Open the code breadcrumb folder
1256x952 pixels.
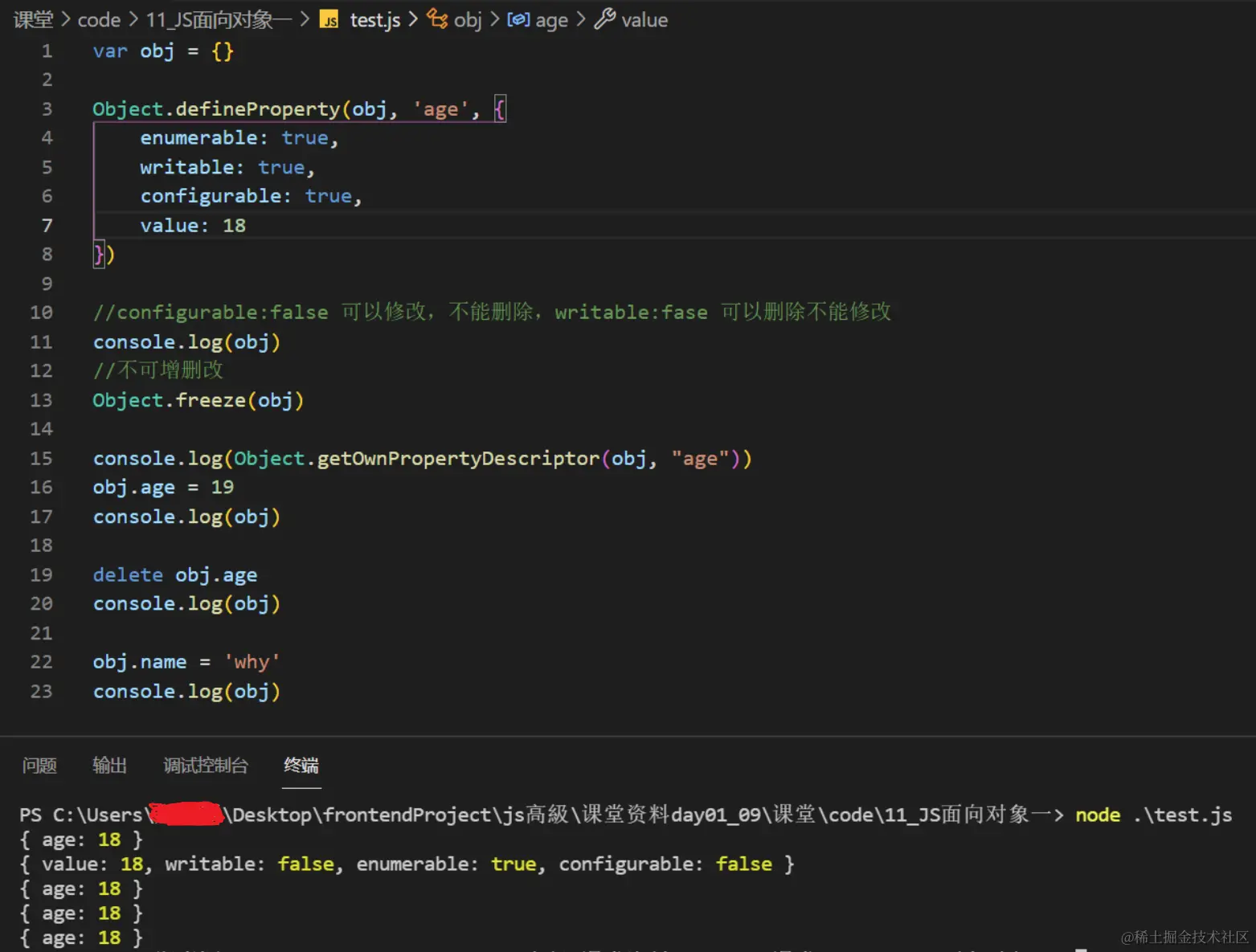pos(99,20)
